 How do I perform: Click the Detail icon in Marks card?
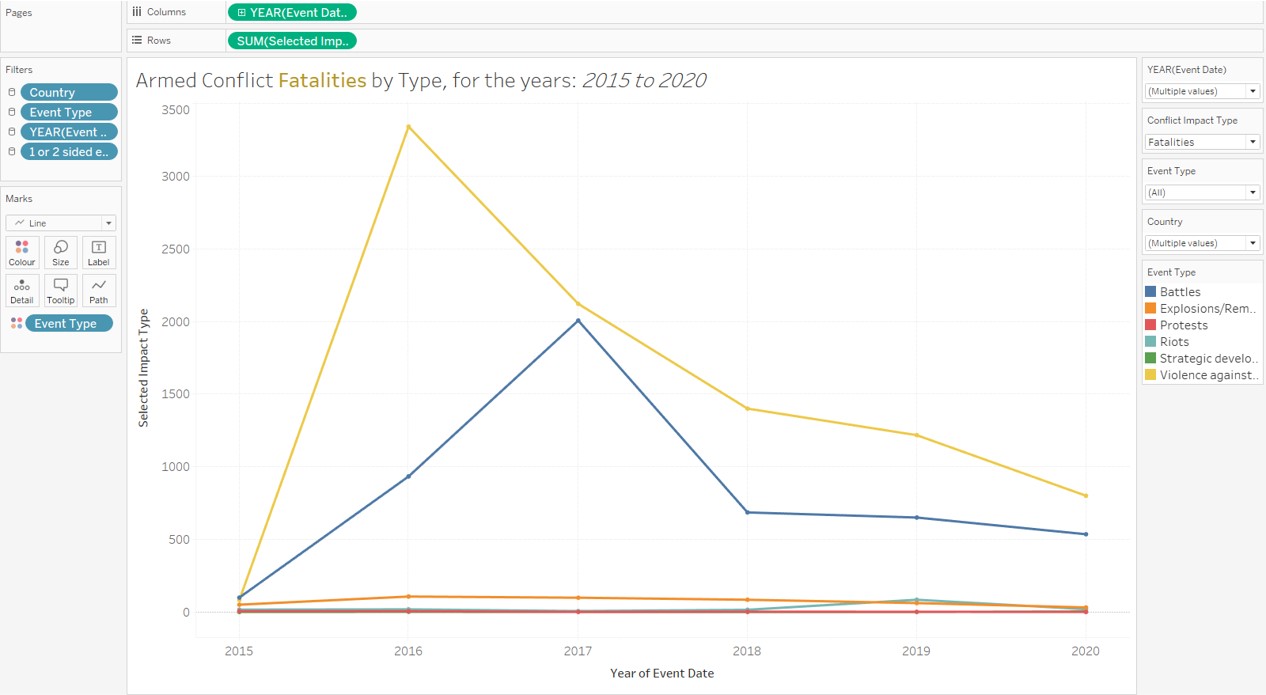(21, 290)
